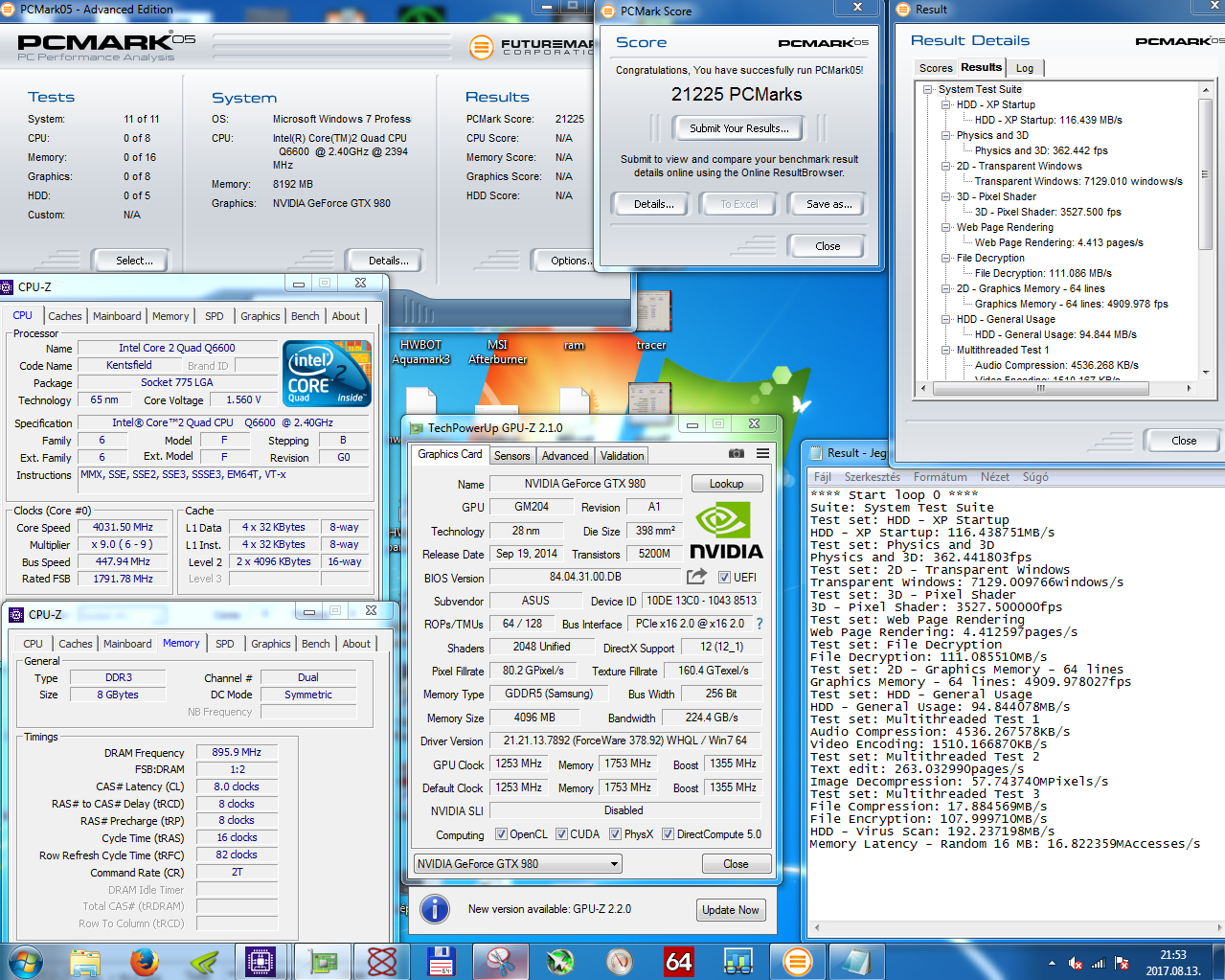Click the network signal tray icon

point(1099,963)
